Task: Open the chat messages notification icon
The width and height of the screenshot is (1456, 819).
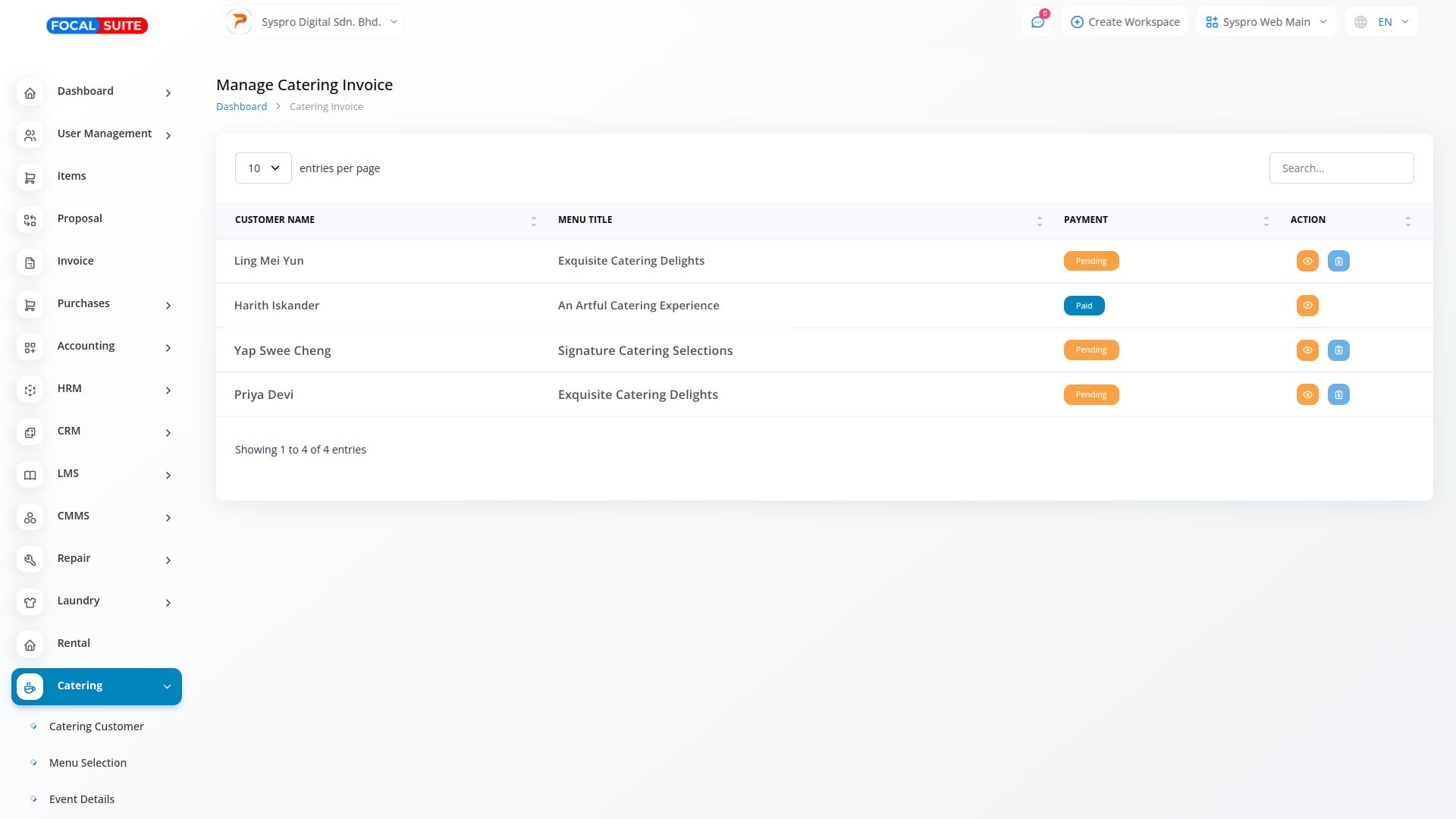Action: click(x=1037, y=22)
